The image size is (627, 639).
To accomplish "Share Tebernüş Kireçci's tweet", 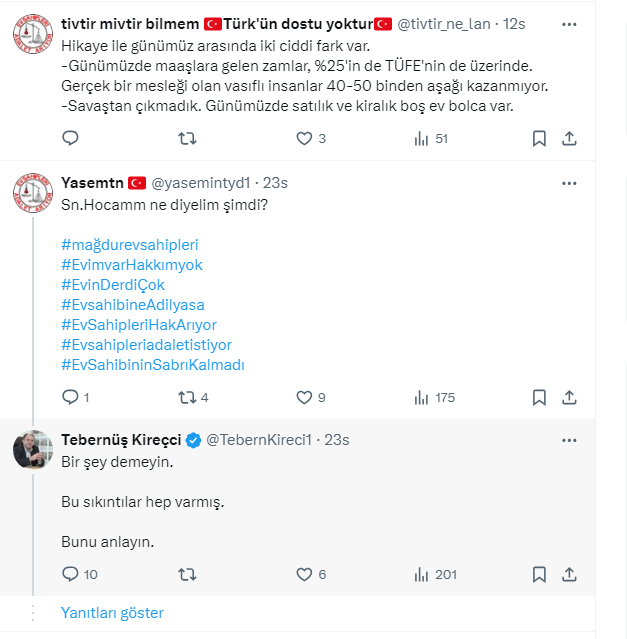I will [x=569, y=574].
